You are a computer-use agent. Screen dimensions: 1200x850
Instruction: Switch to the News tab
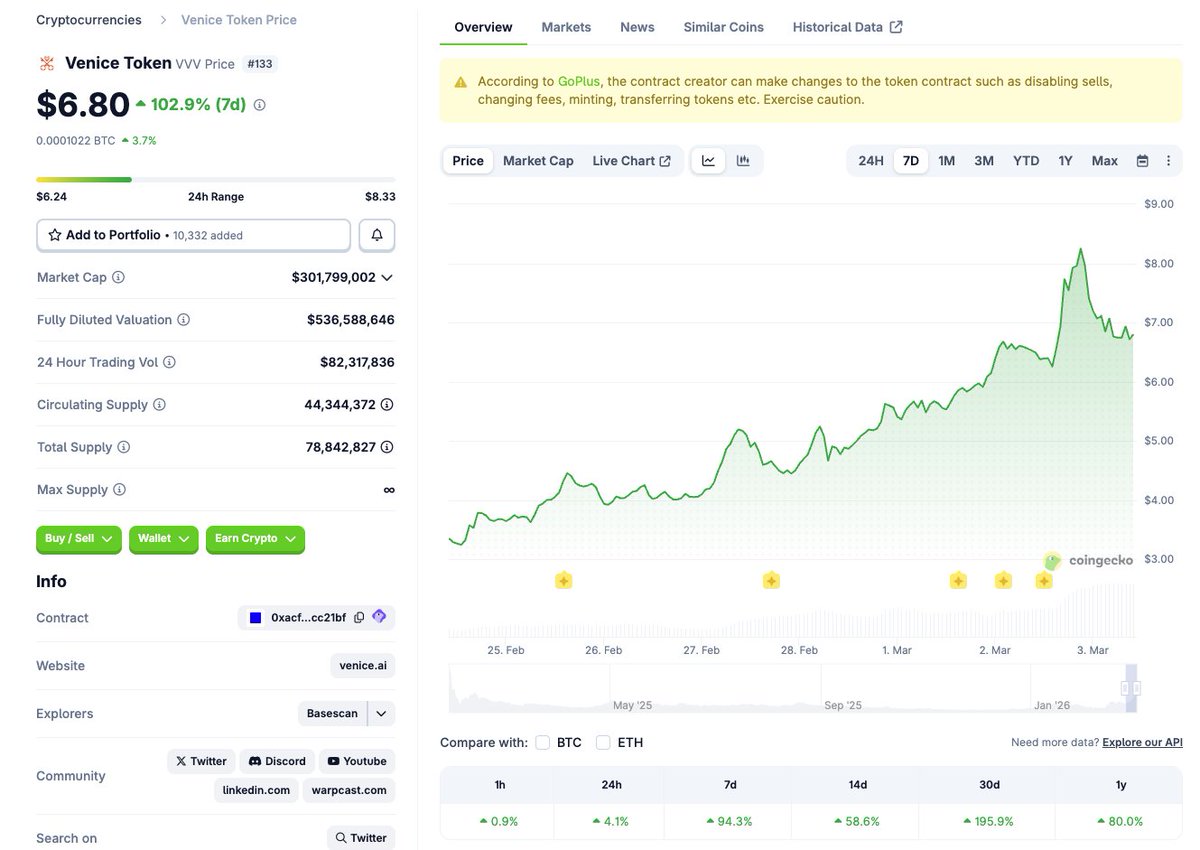[x=637, y=27]
